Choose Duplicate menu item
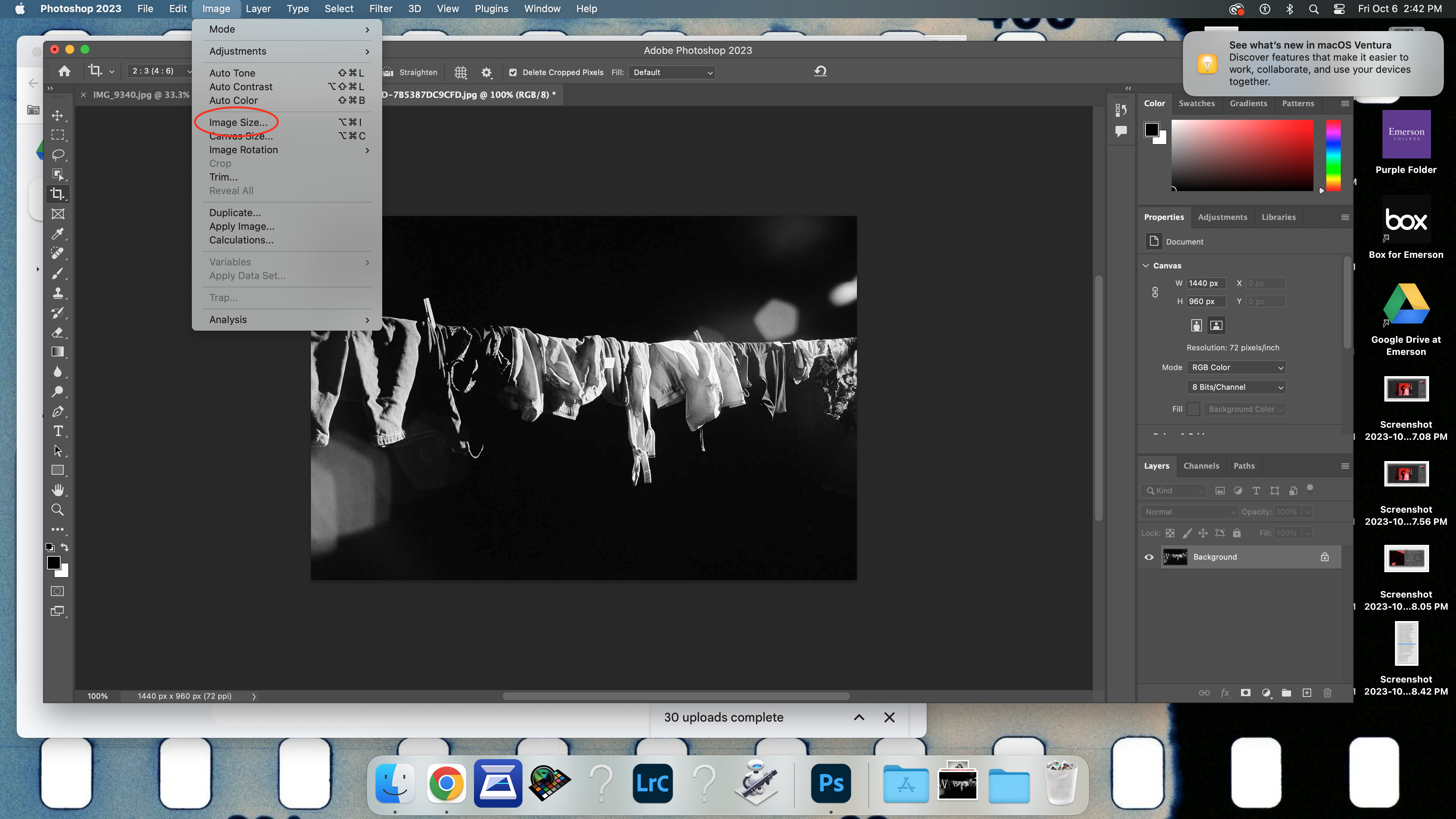The image size is (1456, 819). point(287,212)
